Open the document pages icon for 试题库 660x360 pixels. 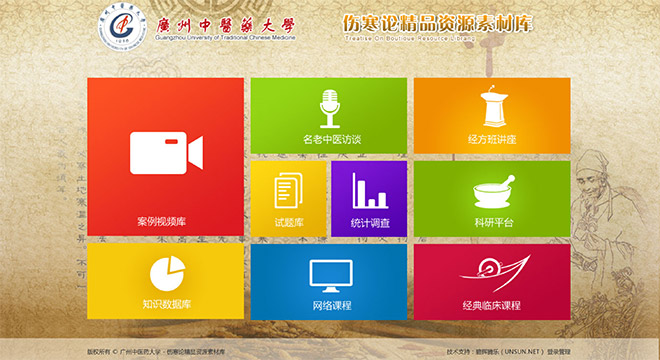click(288, 191)
